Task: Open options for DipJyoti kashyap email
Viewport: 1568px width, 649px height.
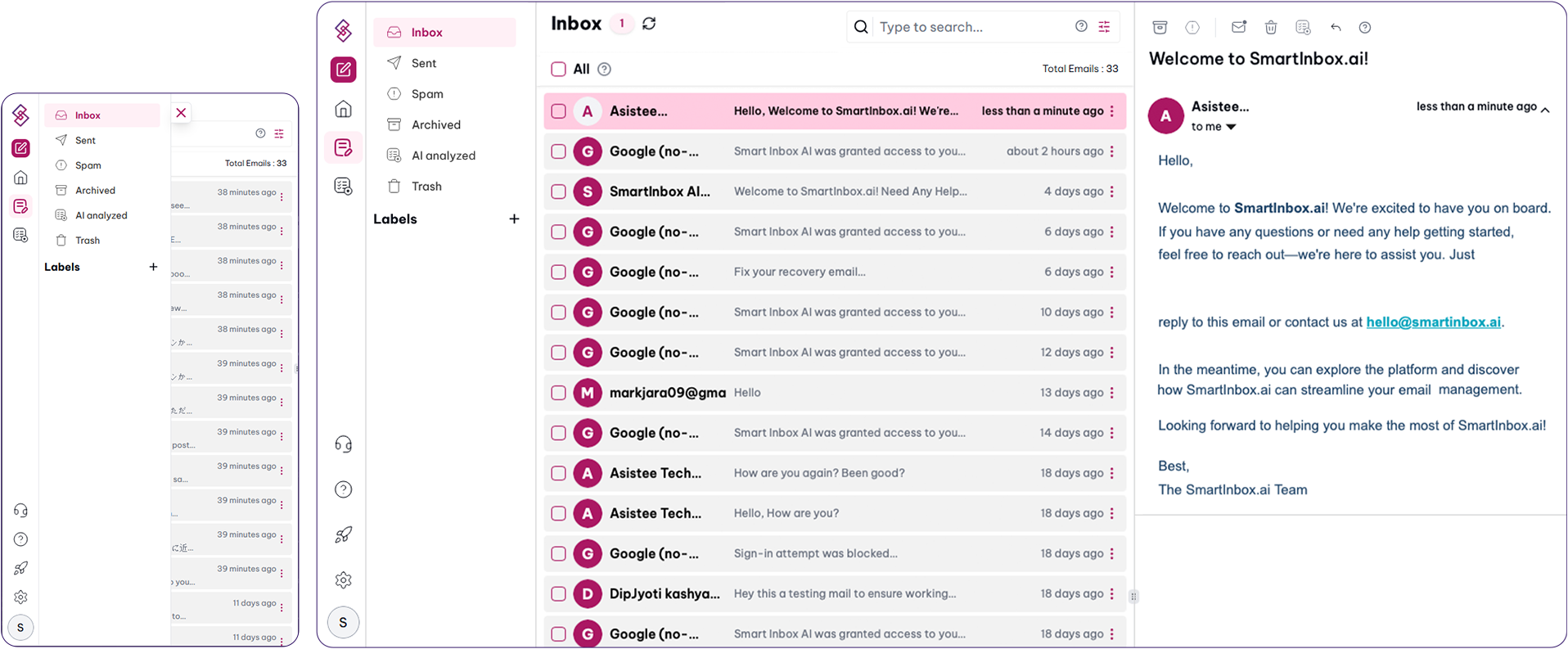Action: [x=1111, y=593]
